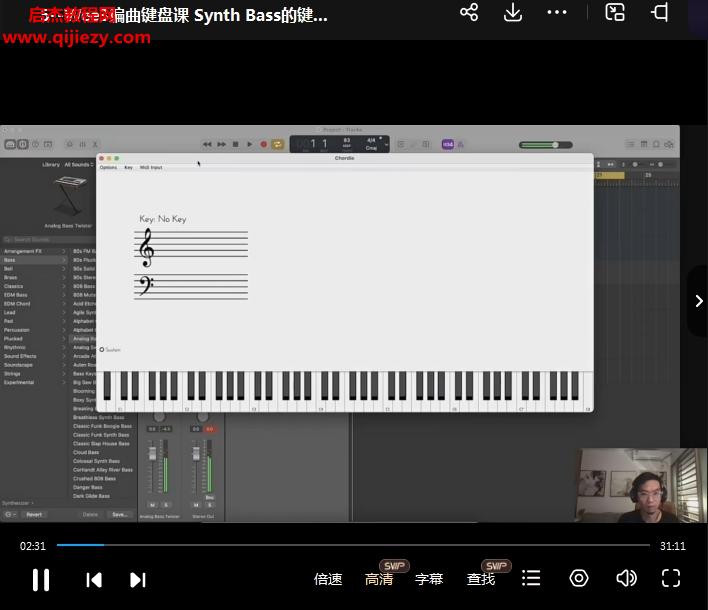
Task: Open the player settings ring icon
Action: click(x=579, y=578)
